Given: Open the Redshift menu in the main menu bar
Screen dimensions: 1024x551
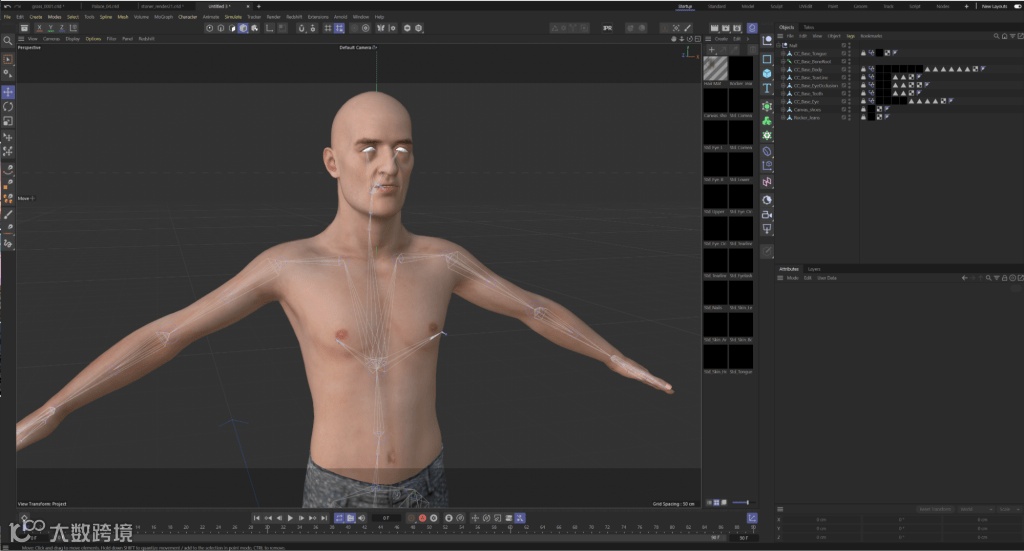Looking at the screenshot, I should 294,17.
